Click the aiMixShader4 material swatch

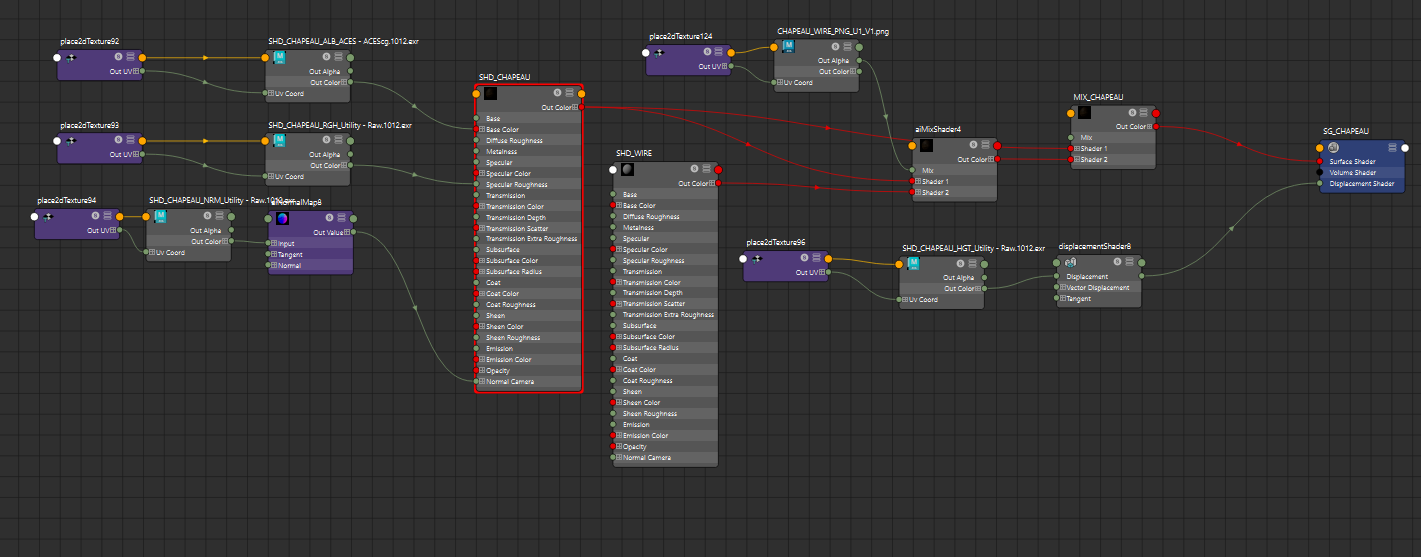point(926,146)
